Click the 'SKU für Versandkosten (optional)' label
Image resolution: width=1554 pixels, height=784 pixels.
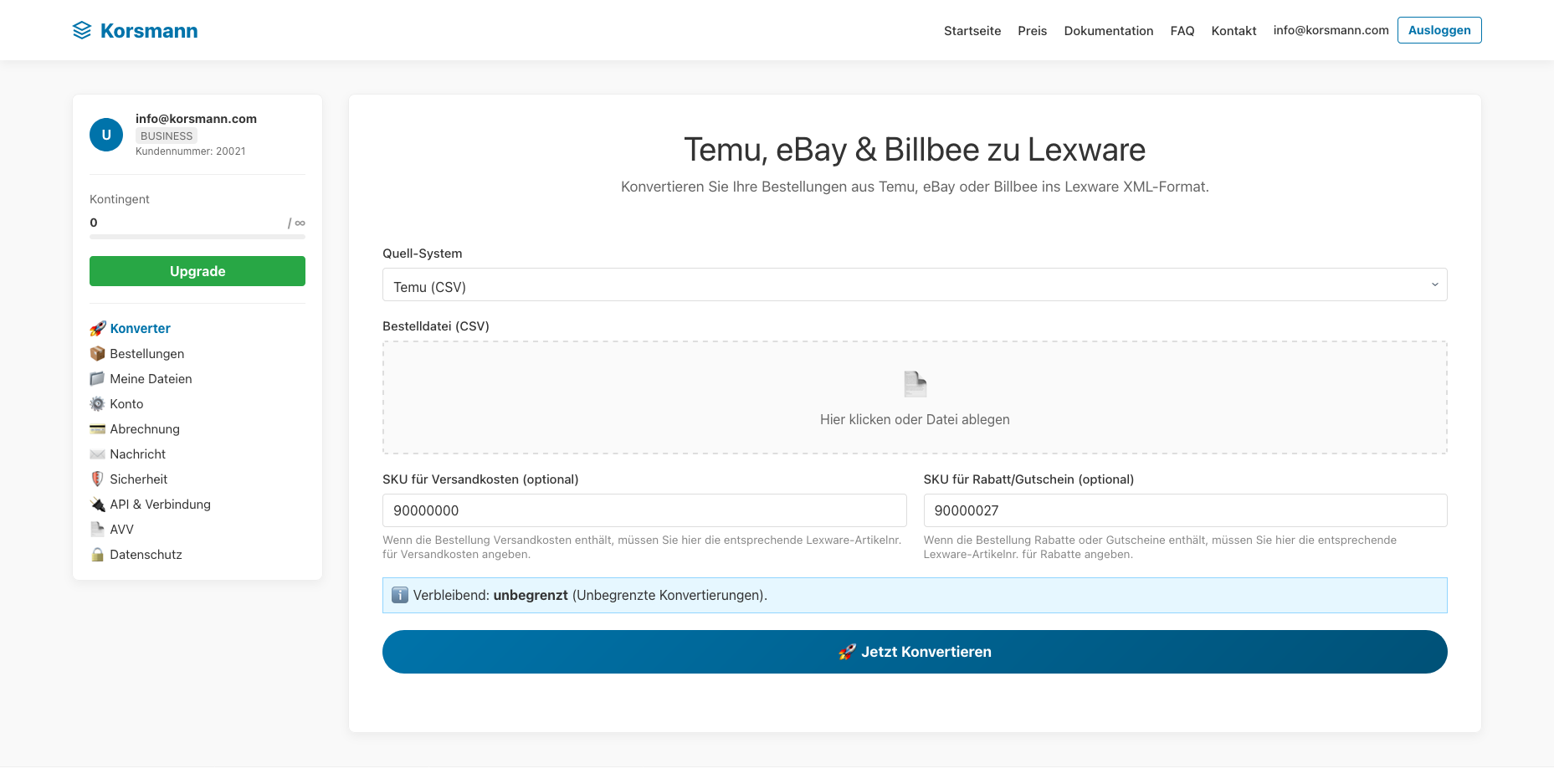[480, 479]
